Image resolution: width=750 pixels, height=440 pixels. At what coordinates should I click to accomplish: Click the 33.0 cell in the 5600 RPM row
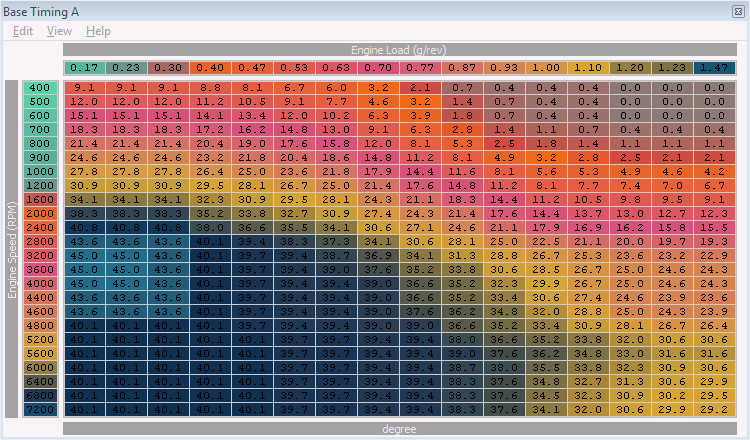click(630, 353)
